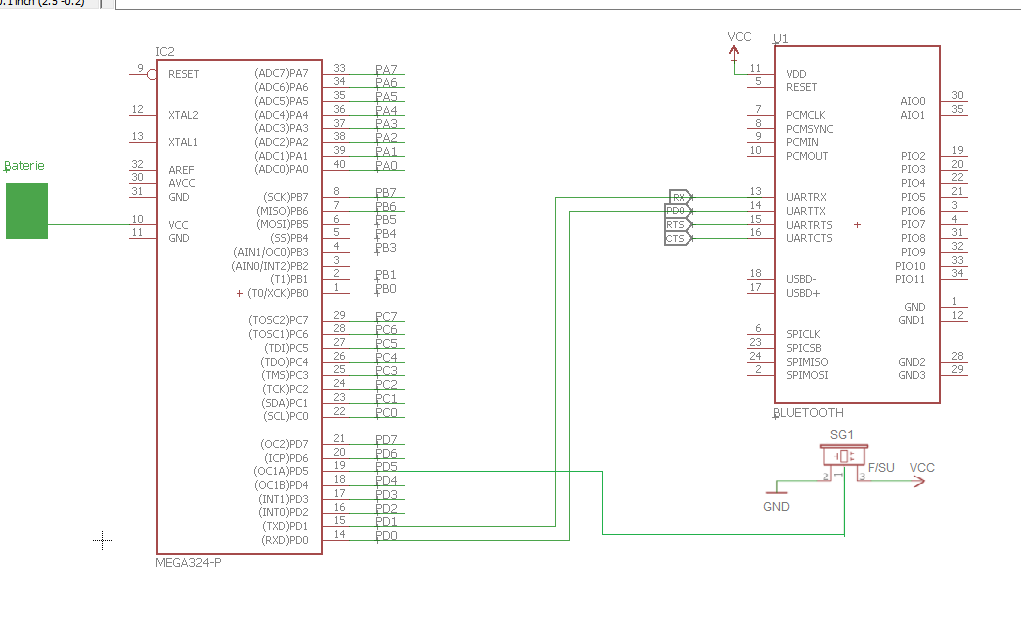Click the PD0 net label tag near UARTTX
Viewport: 1021px width, 621px height.
tap(677, 211)
